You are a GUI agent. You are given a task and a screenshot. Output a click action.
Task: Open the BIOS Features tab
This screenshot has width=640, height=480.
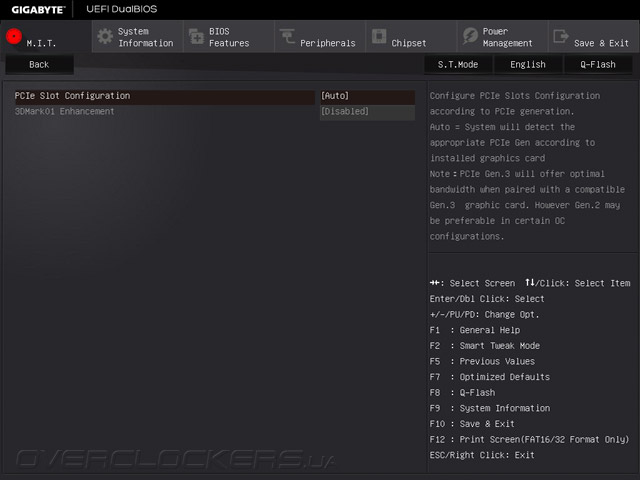(229, 37)
